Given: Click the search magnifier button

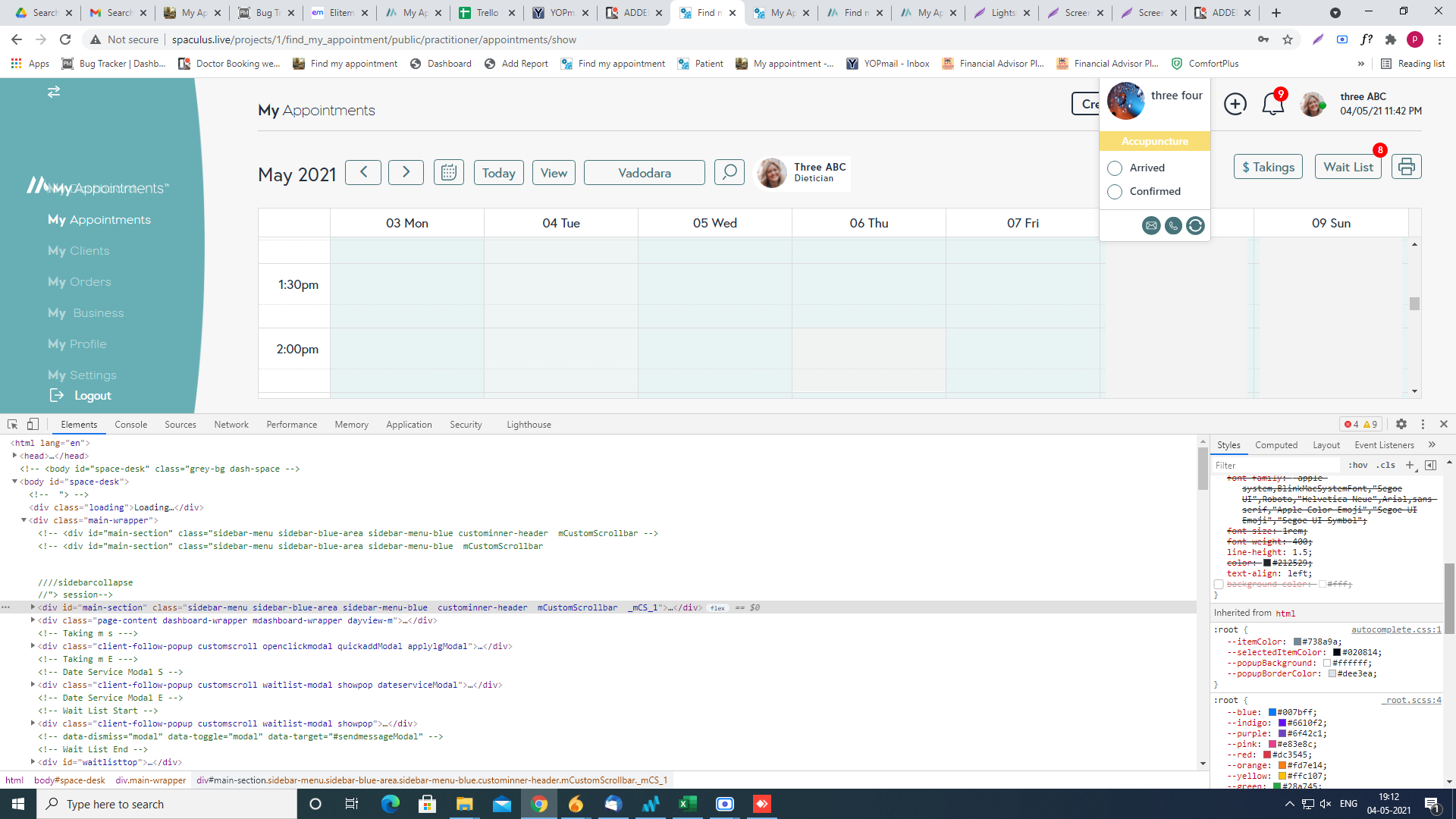Looking at the screenshot, I should click(729, 172).
